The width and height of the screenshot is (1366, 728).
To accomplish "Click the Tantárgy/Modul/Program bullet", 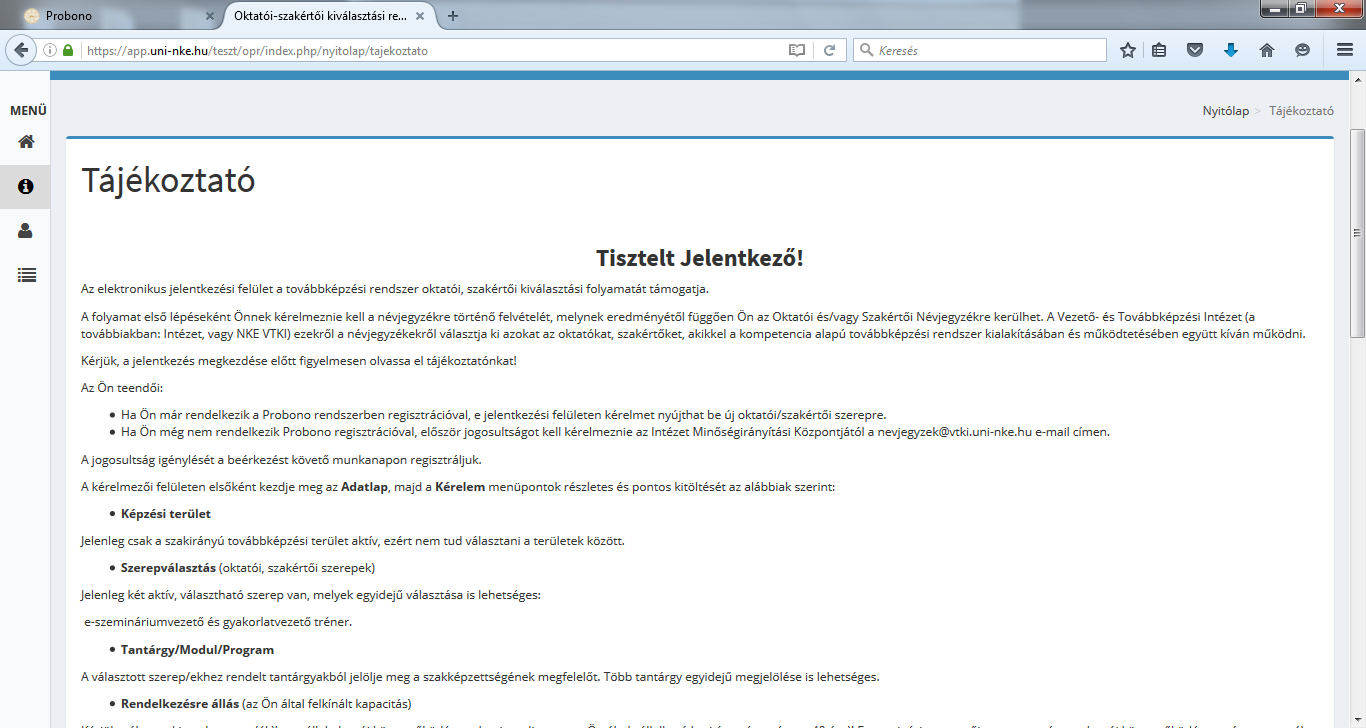I will coord(197,650).
